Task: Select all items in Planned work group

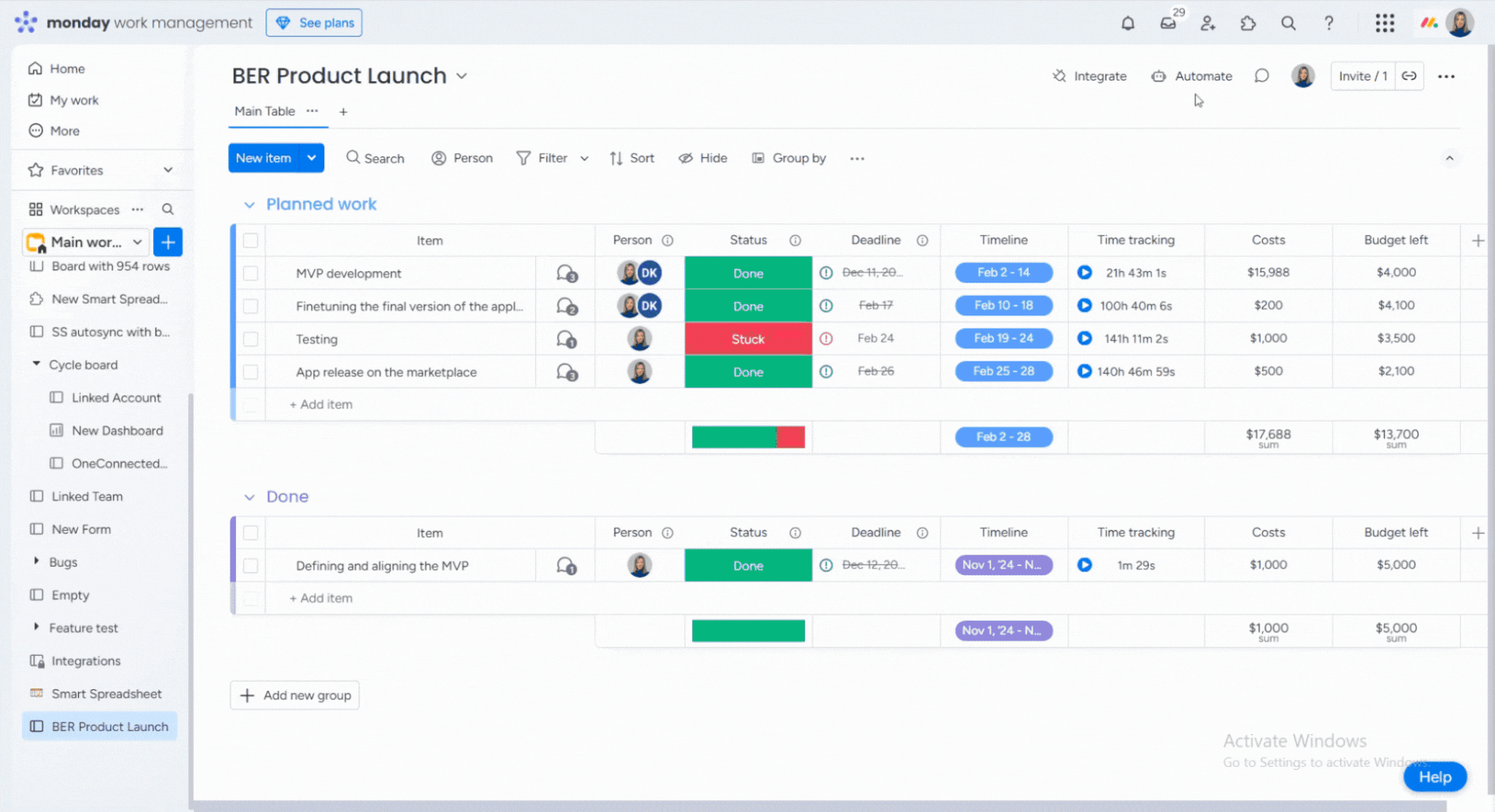Action: pos(250,240)
